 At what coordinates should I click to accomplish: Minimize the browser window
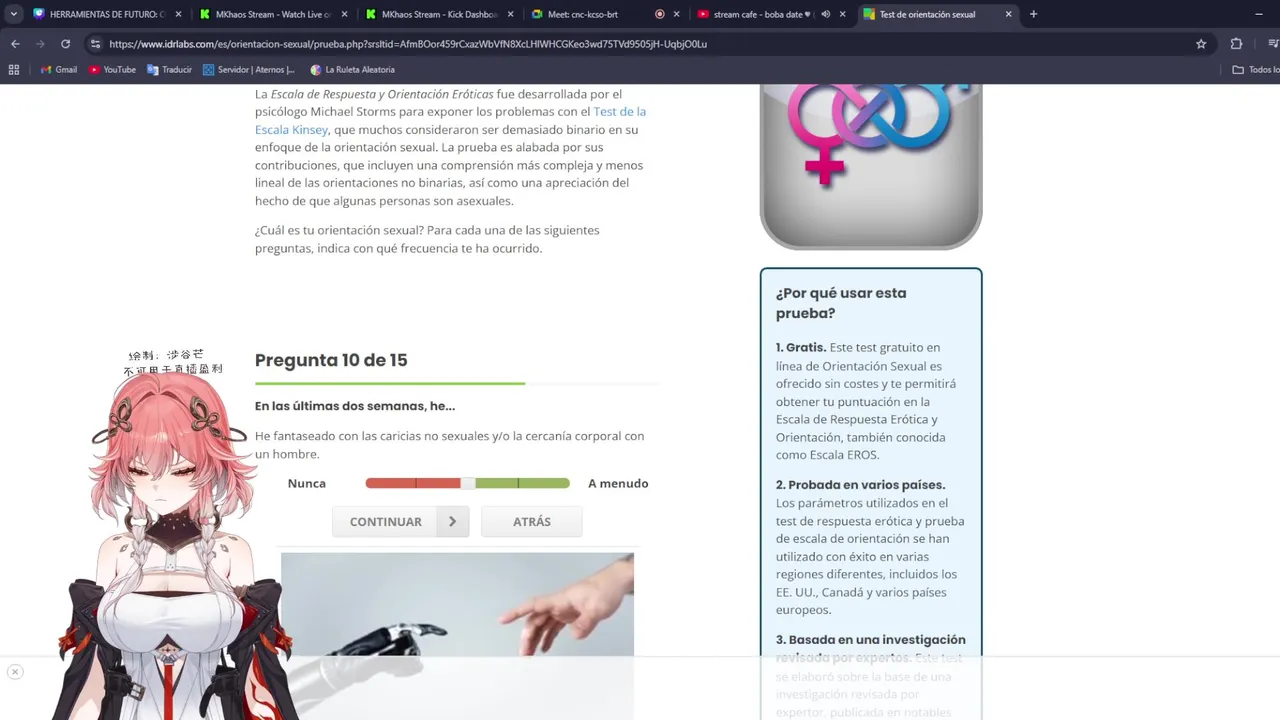[1258, 14]
